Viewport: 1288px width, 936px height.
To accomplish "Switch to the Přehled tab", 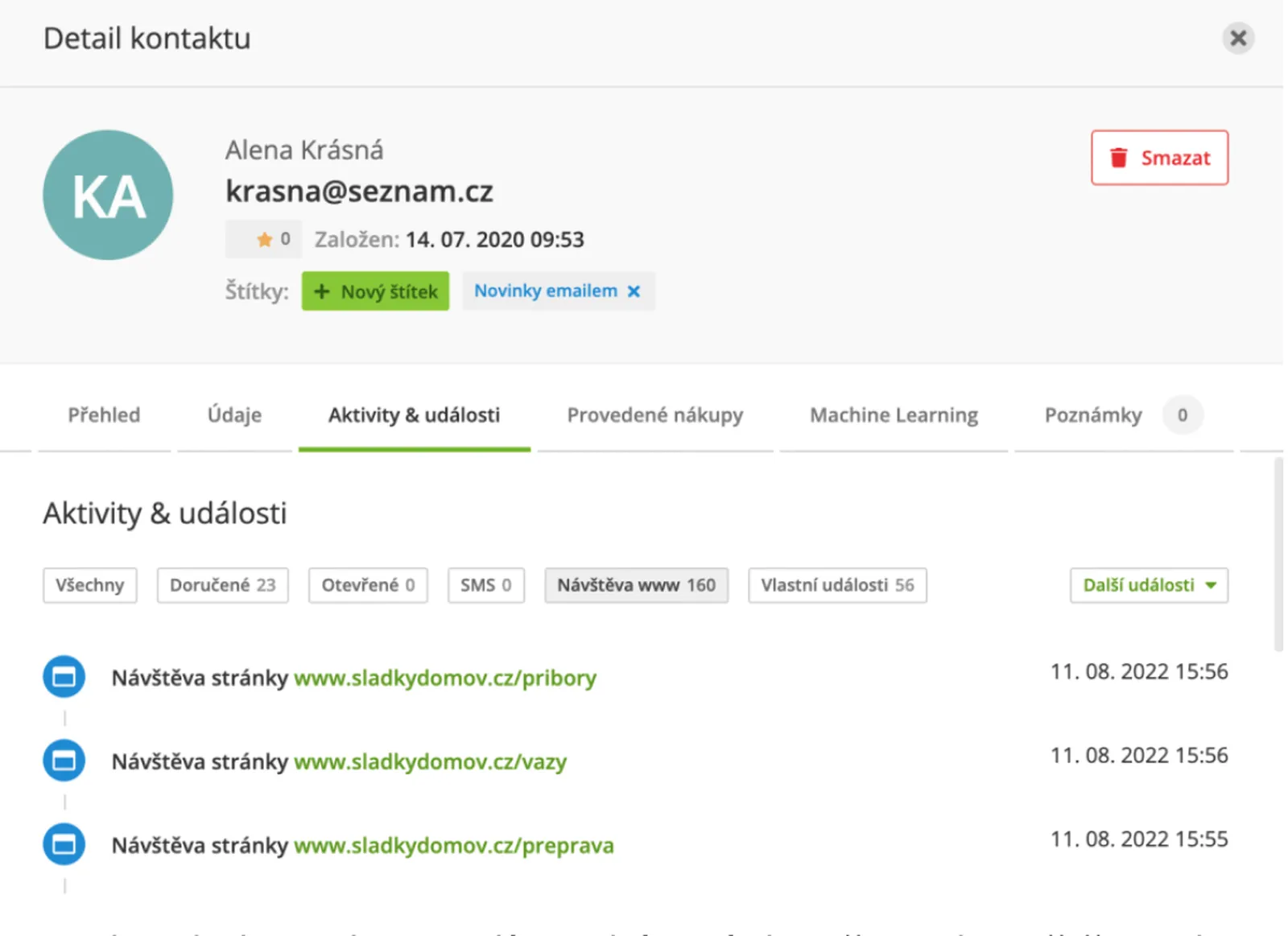I will pyautogui.click(x=104, y=415).
